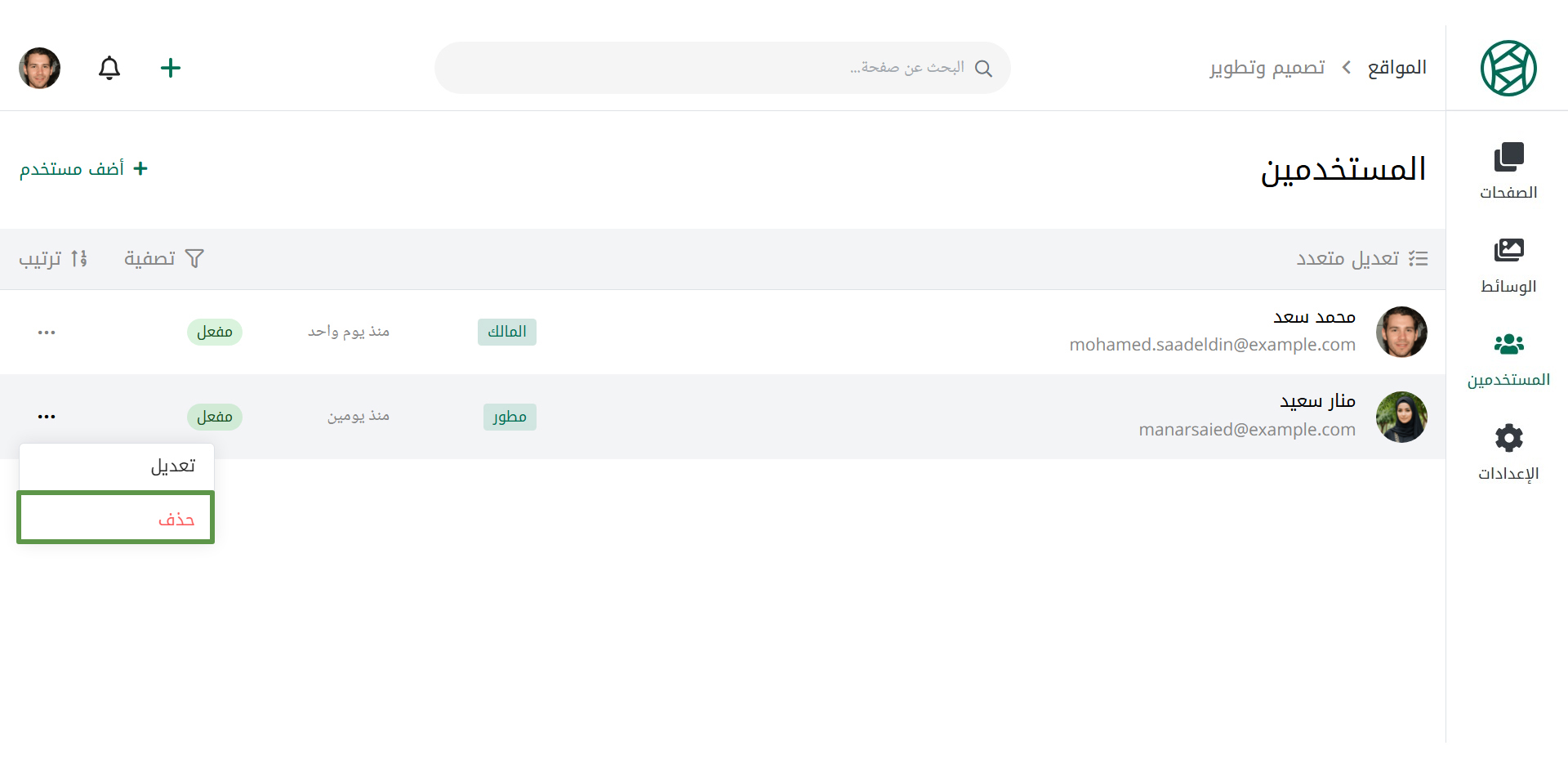Choose حذف from the context menu
The height and width of the screenshot is (768, 1568).
pyautogui.click(x=115, y=517)
